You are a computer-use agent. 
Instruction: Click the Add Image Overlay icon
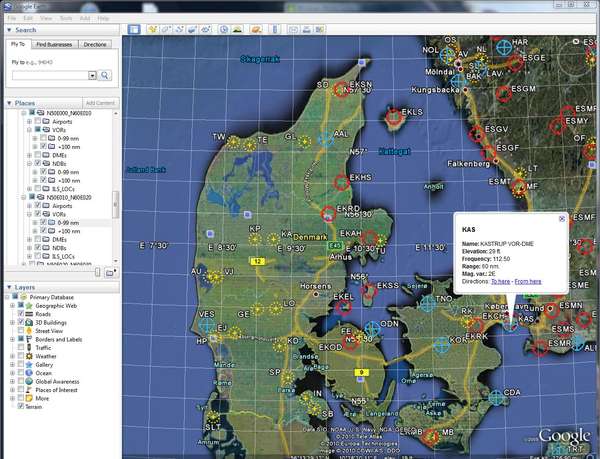point(192,29)
